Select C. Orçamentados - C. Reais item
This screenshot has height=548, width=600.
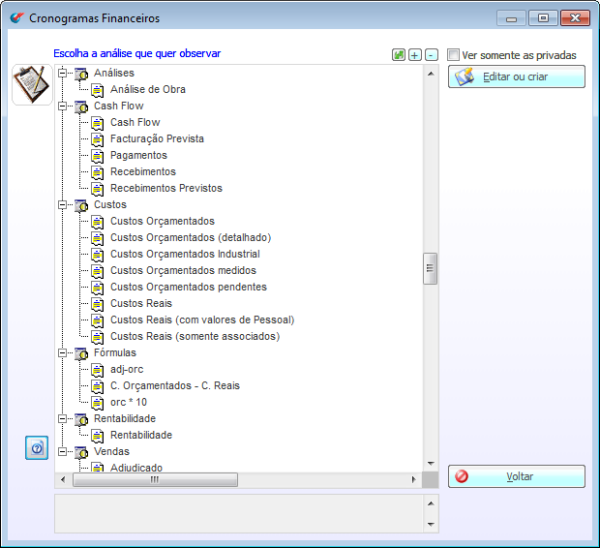click(175, 386)
